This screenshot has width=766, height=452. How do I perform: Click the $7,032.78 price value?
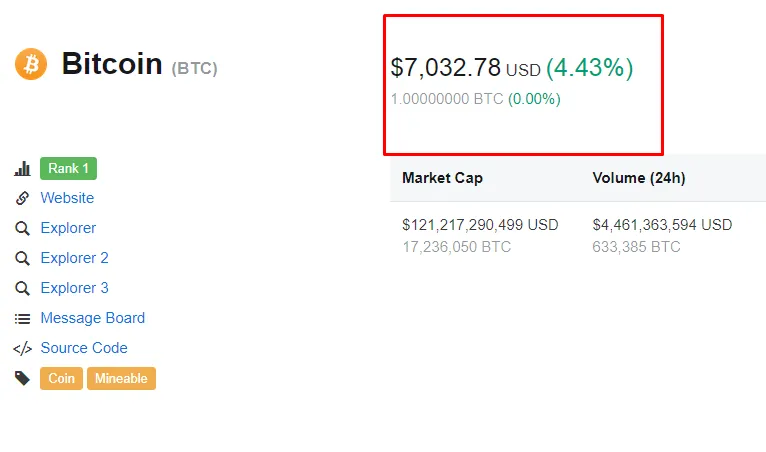pyautogui.click(x=446, y=67)
